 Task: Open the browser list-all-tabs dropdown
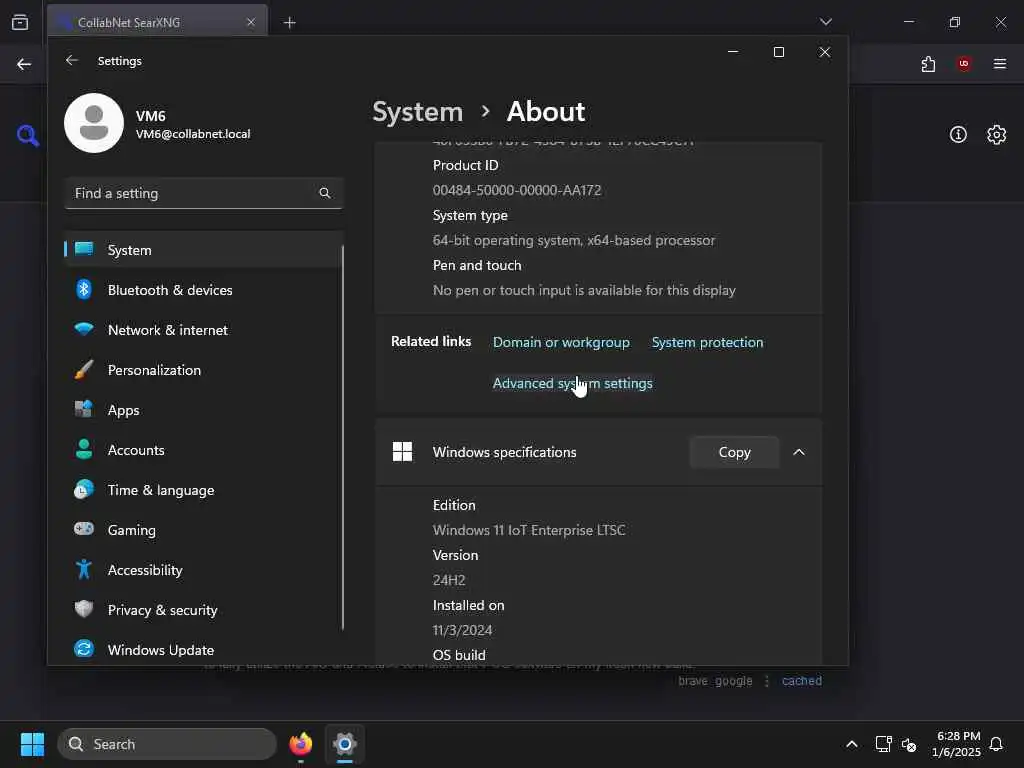825,22
